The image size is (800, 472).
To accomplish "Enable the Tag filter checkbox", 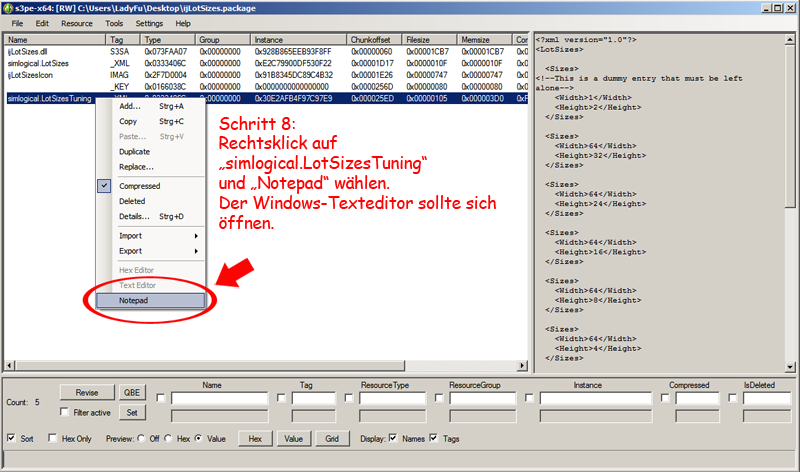I will click(281, 398).
